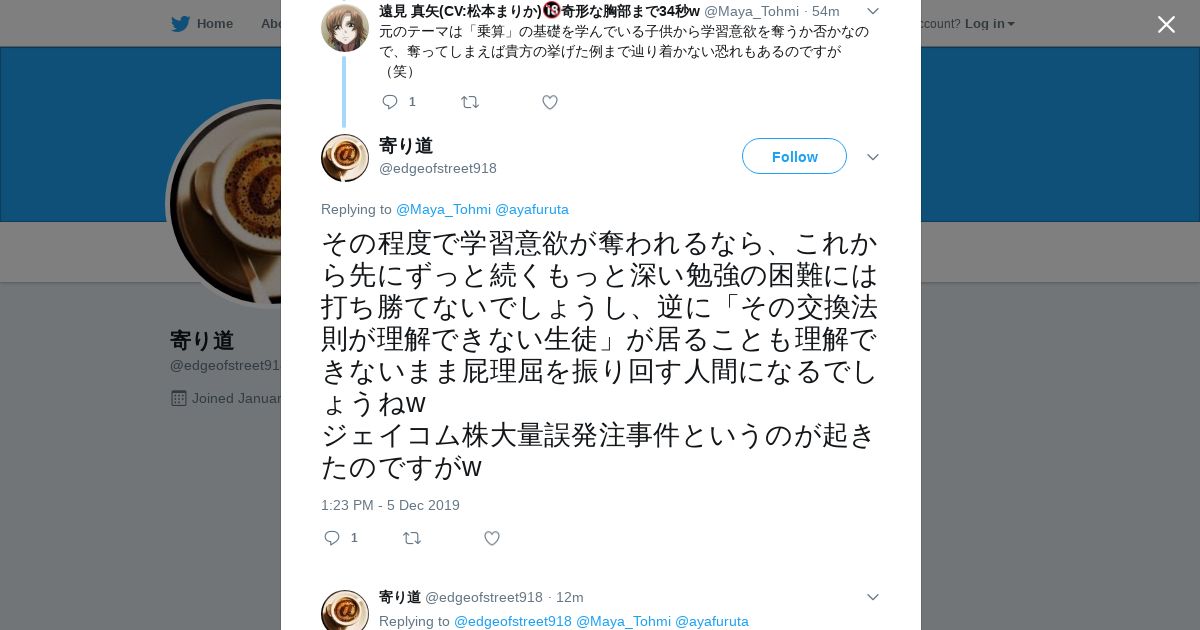The height and width of the screenshot is (630, 1200).
Task: Reply to Maya_Tohmi's tweet with the comment icon
Action: pos(390,102)
